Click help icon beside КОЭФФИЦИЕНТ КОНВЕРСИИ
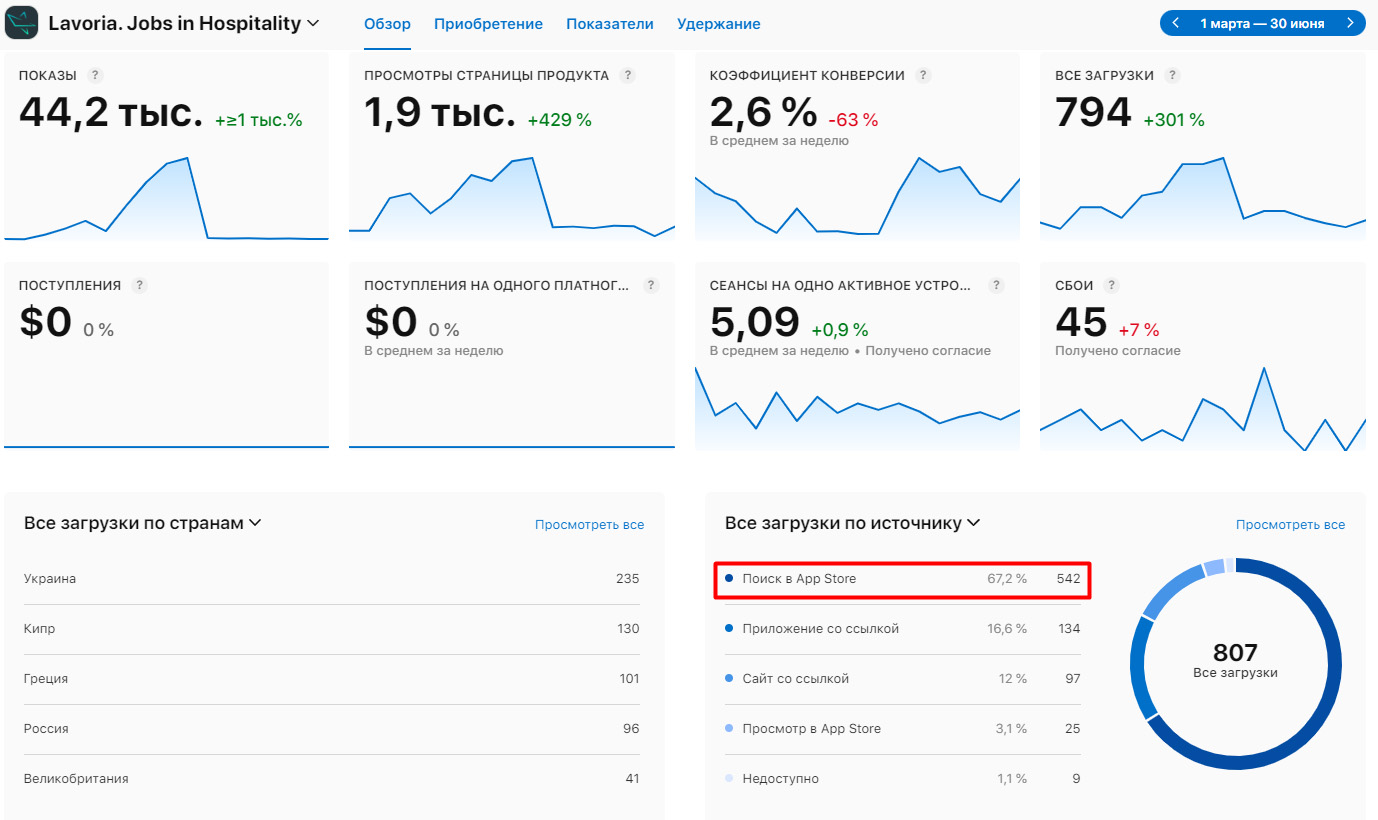Image resolution: width=1378 pixels, height=820 pixels. (x=923, y=75)
